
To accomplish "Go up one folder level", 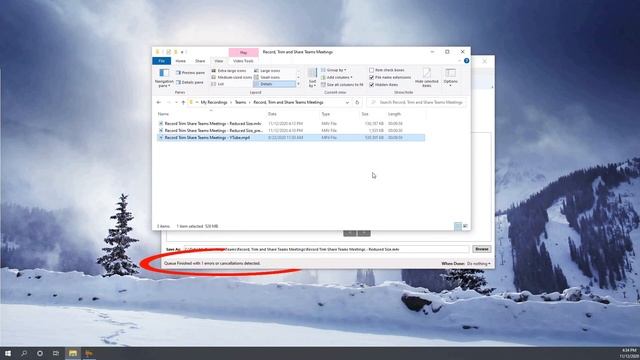I will pos(183,102).
